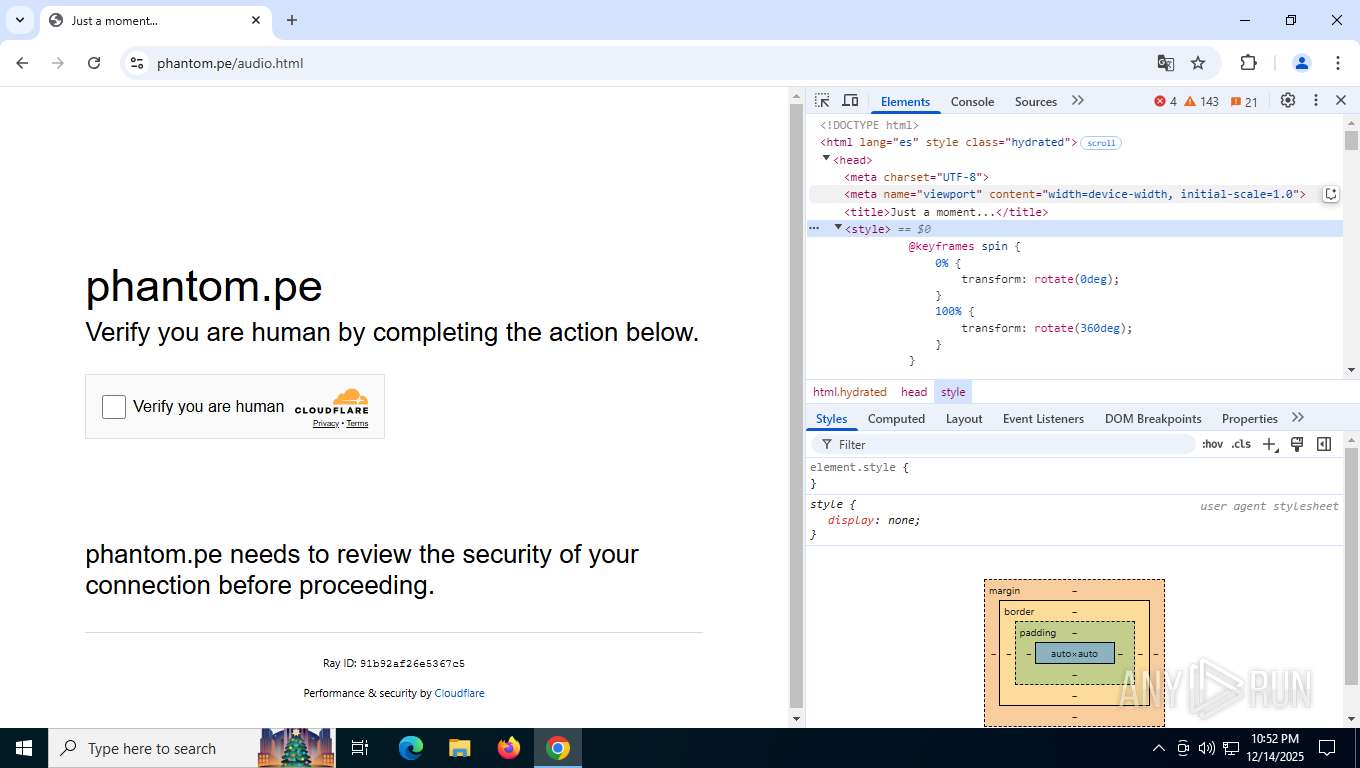Viewport: 1360px width, 768px height.
Task: Click the display: none property value
Action: [x=901, y=520]
